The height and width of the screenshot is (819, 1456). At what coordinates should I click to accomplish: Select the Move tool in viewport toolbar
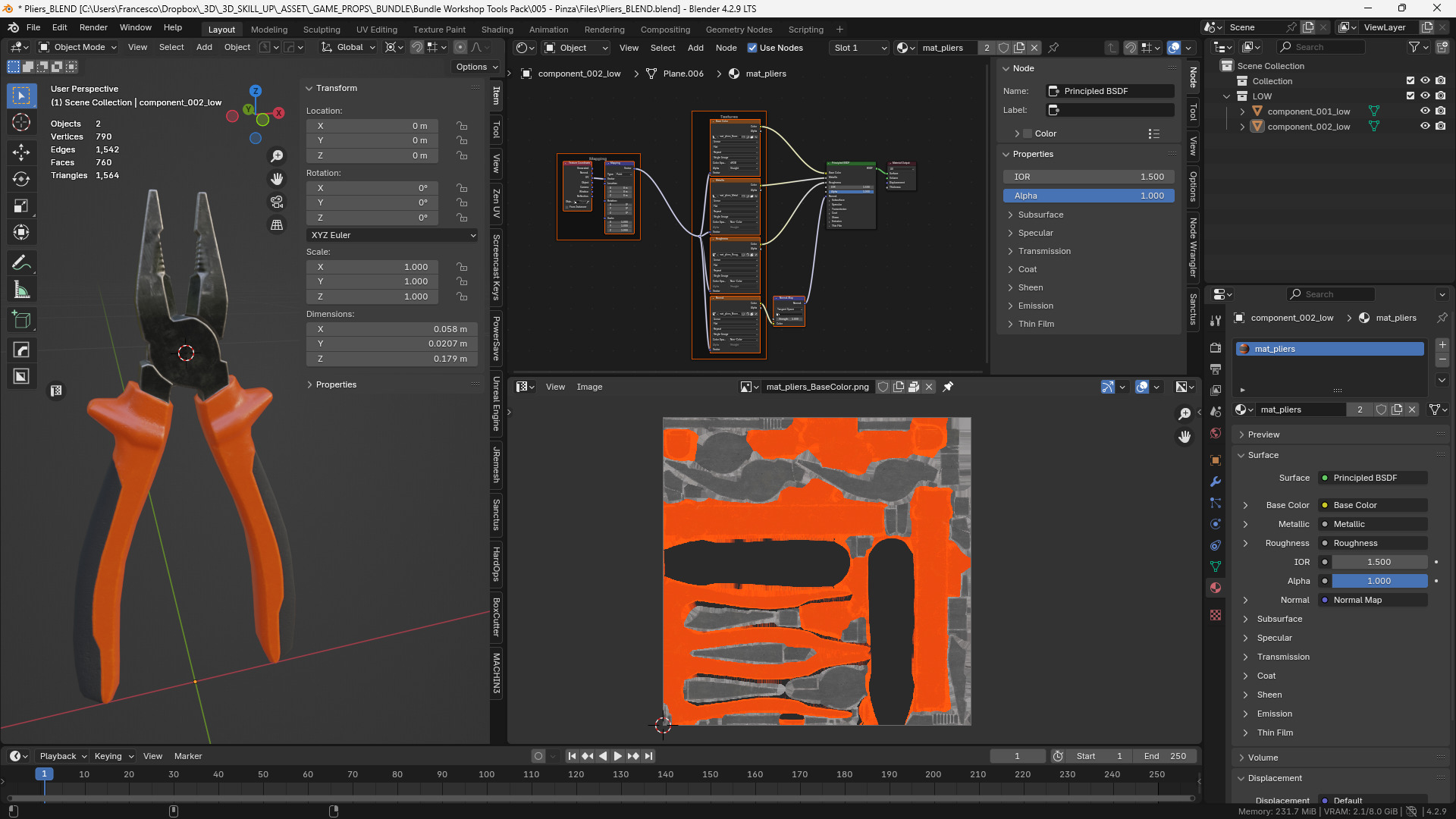point(21,152)
